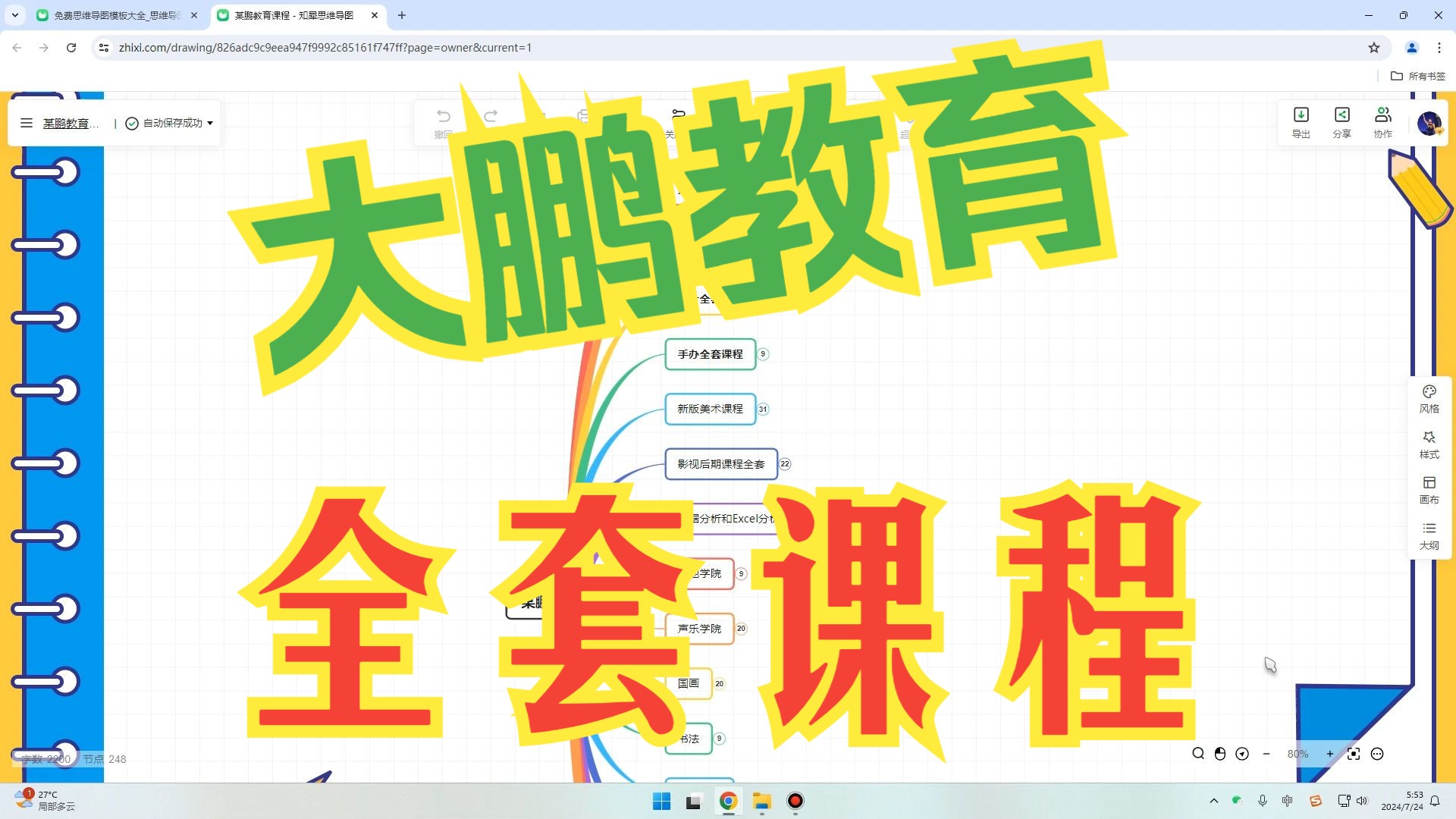Toggle the mouse mode icon
1456x819 pixels.
pyautogui.click(x=1220, y=754)
